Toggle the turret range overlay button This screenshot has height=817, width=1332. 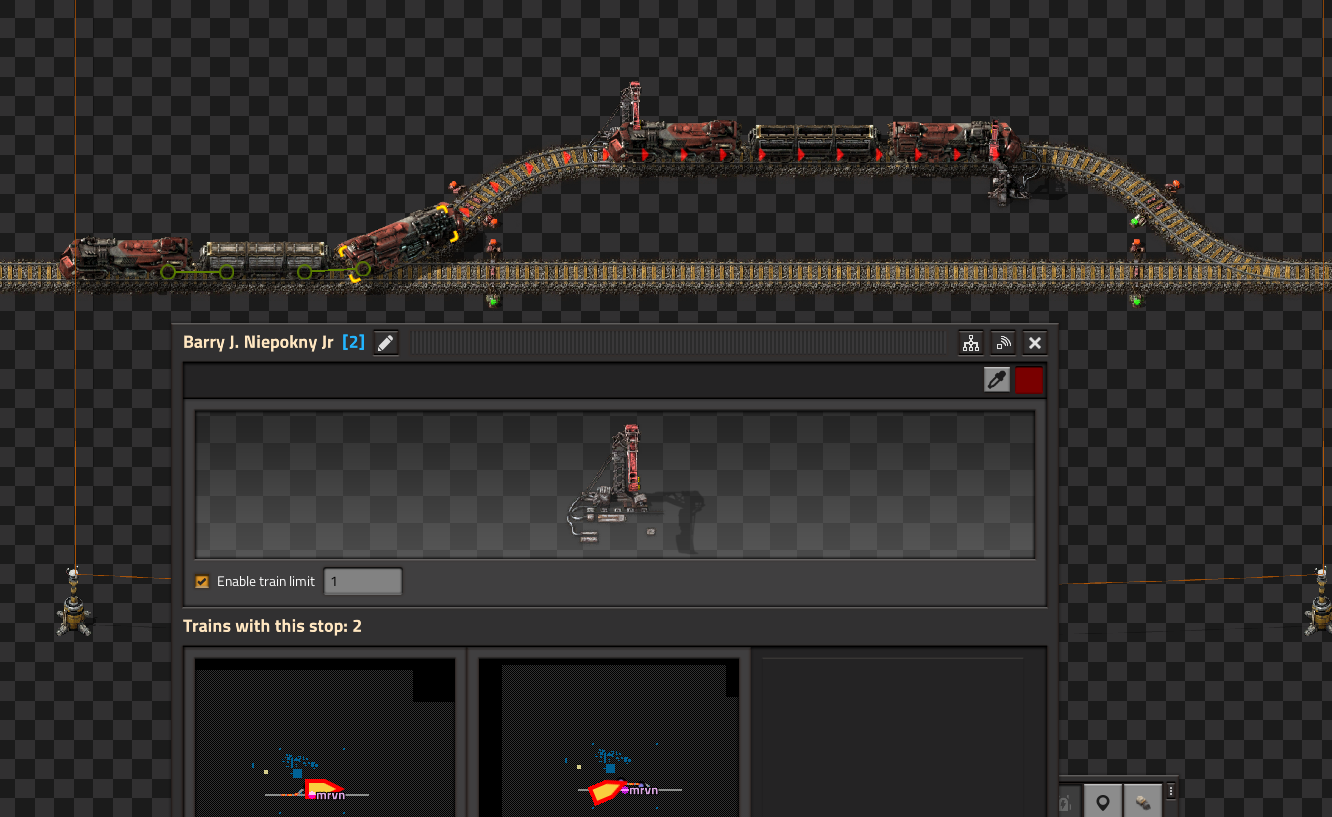[1141, 802]
